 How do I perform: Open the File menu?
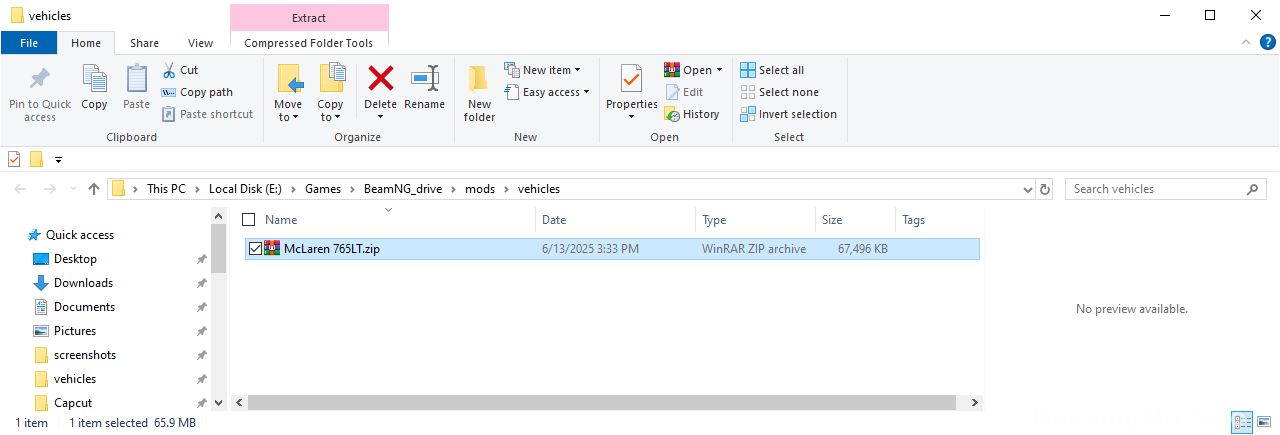pyautogui.click(x=29, y=43)
